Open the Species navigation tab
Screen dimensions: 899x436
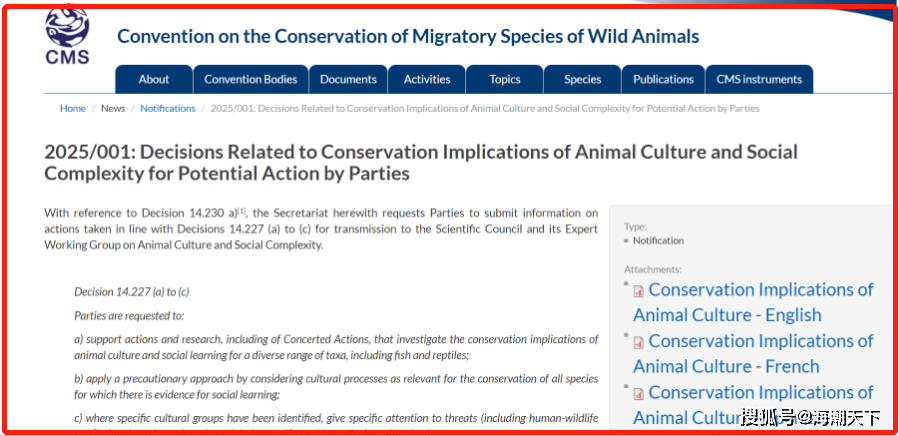point(583,79)
